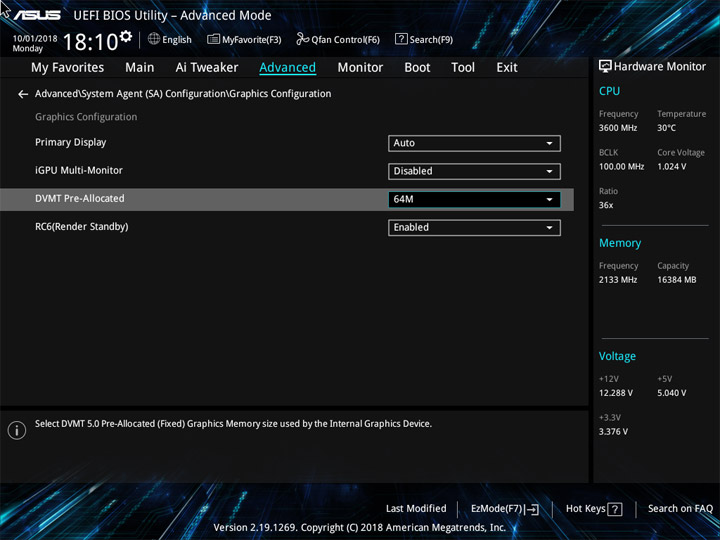Screen dimensions: 720x540
Task: Click the Search(F9) question mark icon
Action: coord(401,39)
